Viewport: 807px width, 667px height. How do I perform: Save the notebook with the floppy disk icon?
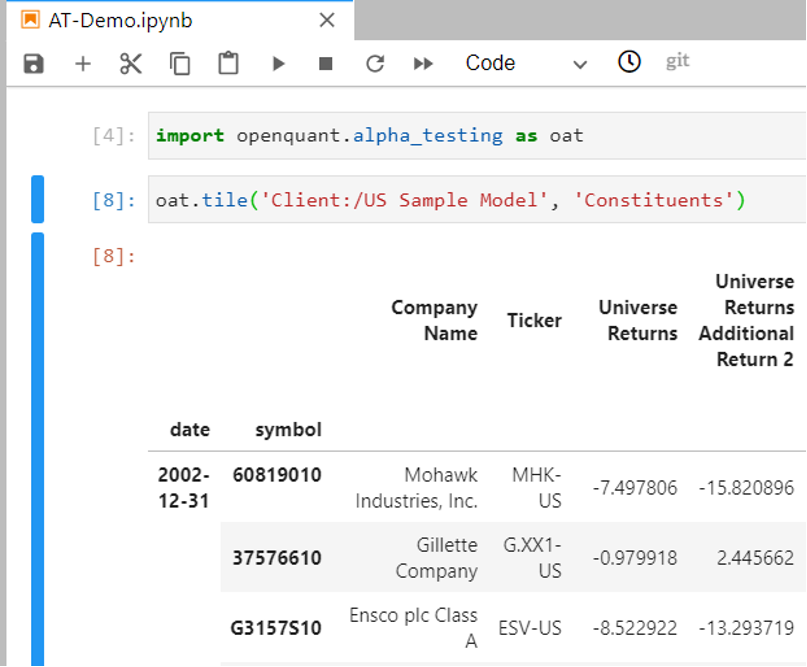(33, 64)
